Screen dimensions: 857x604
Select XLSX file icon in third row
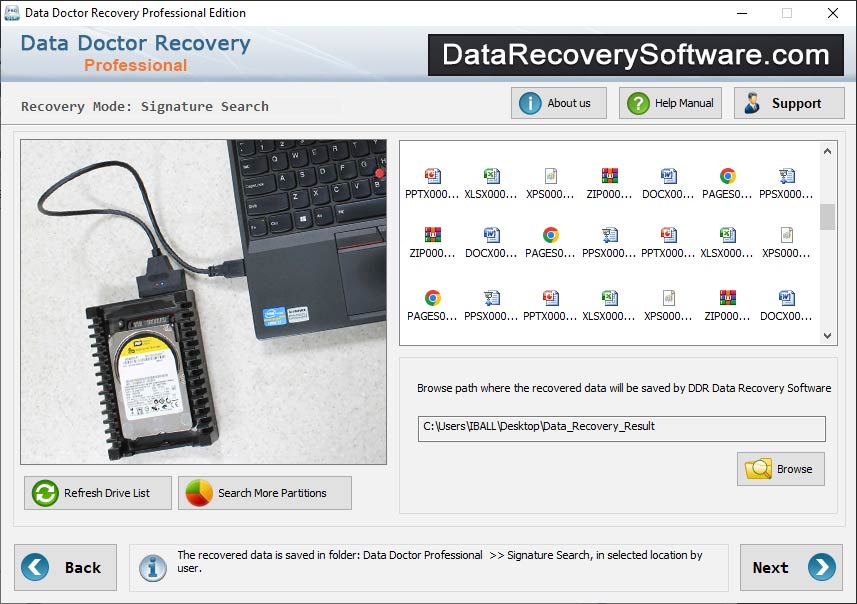pos(609,297)
